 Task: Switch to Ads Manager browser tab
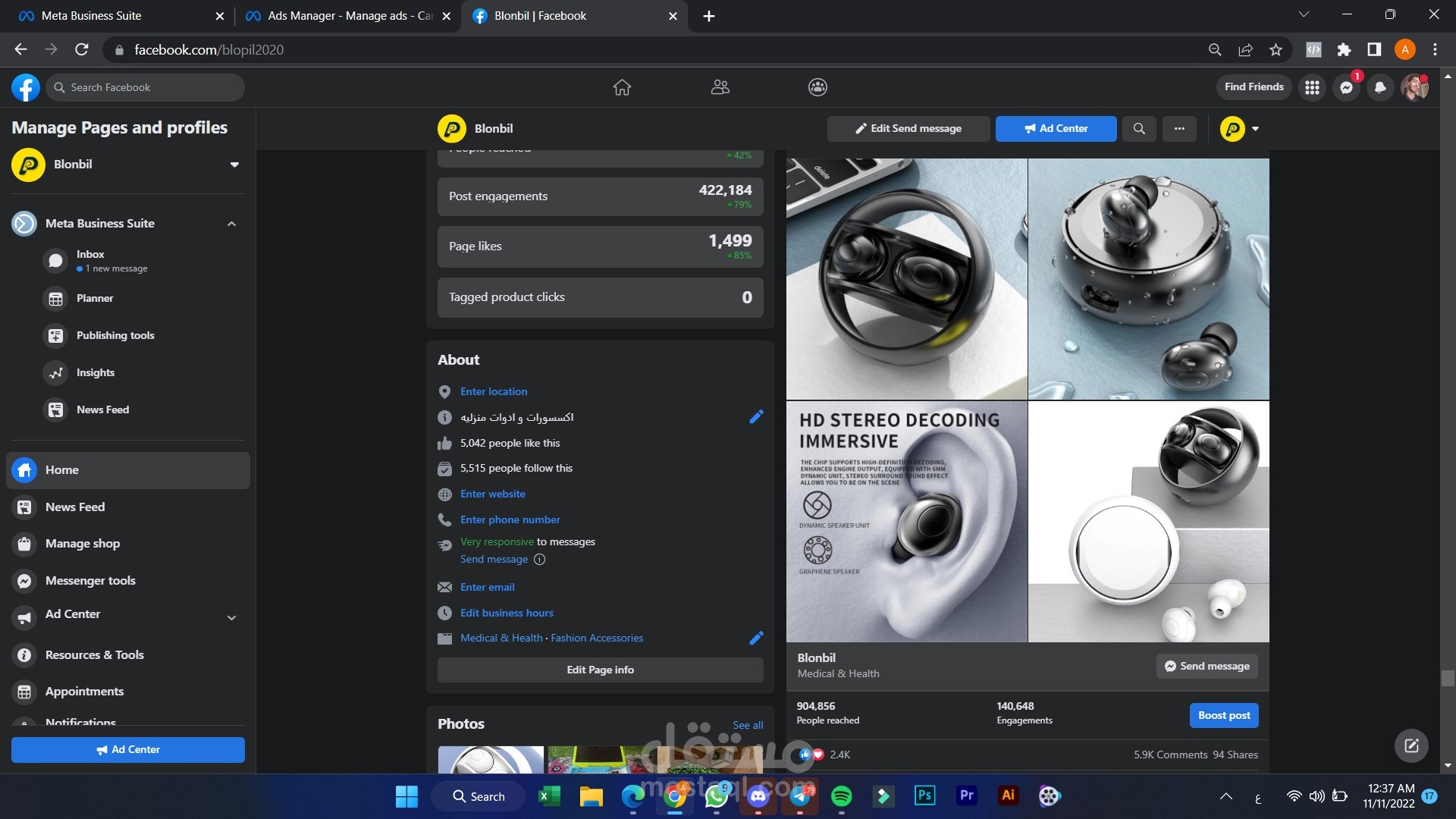click(348, 16)
